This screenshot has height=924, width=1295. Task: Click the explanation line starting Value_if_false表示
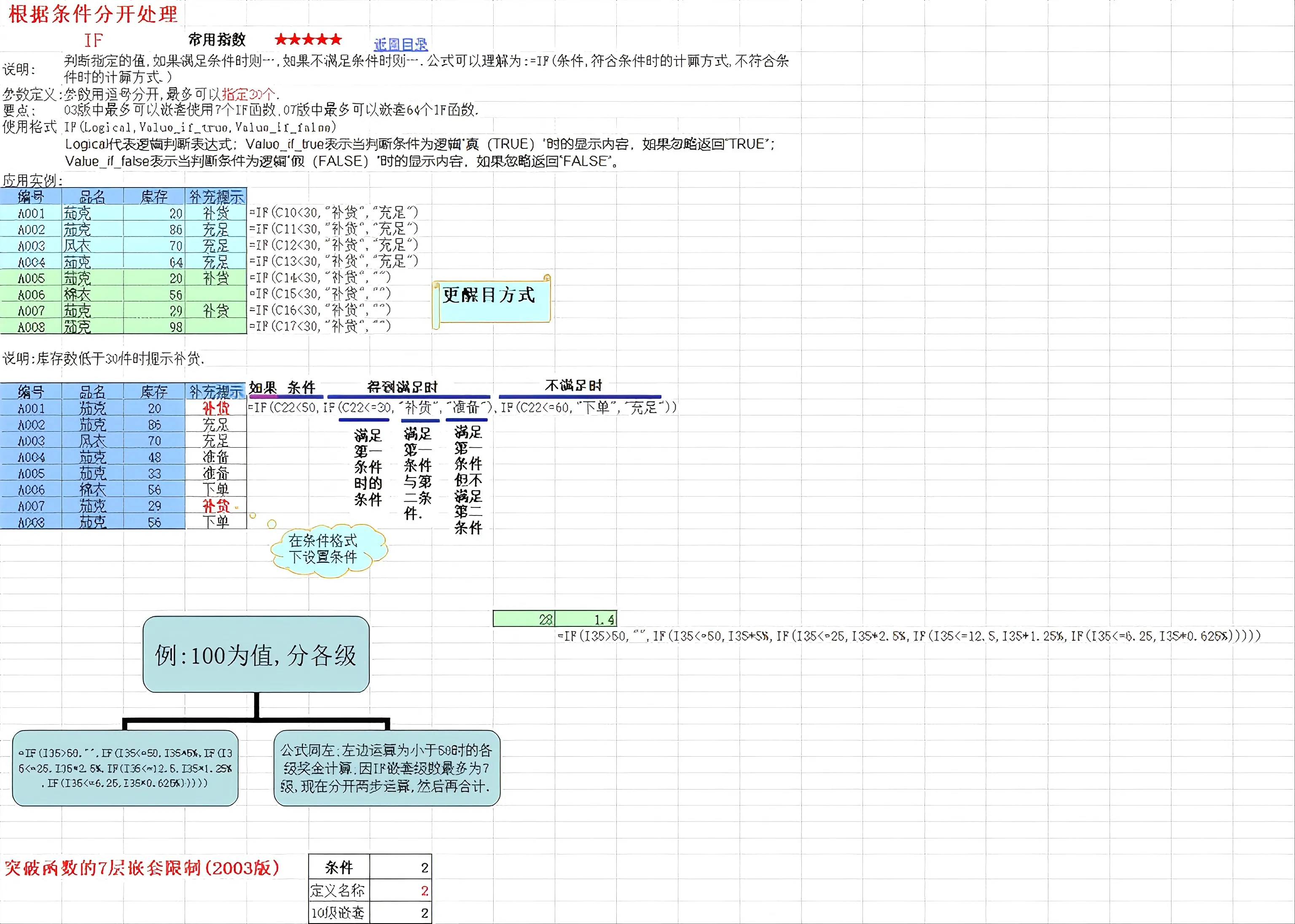tap(342, 161)
